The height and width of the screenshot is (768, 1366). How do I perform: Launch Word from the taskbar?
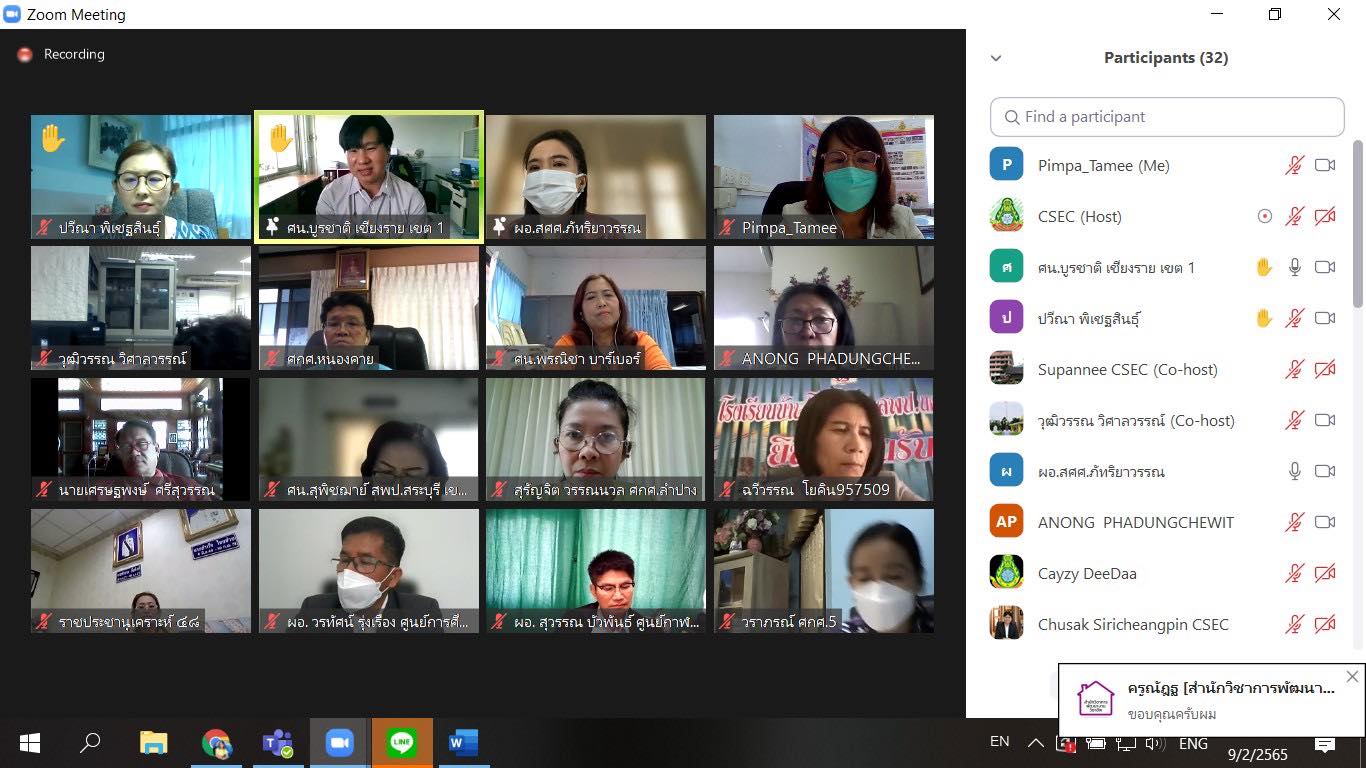pos(463,743)
